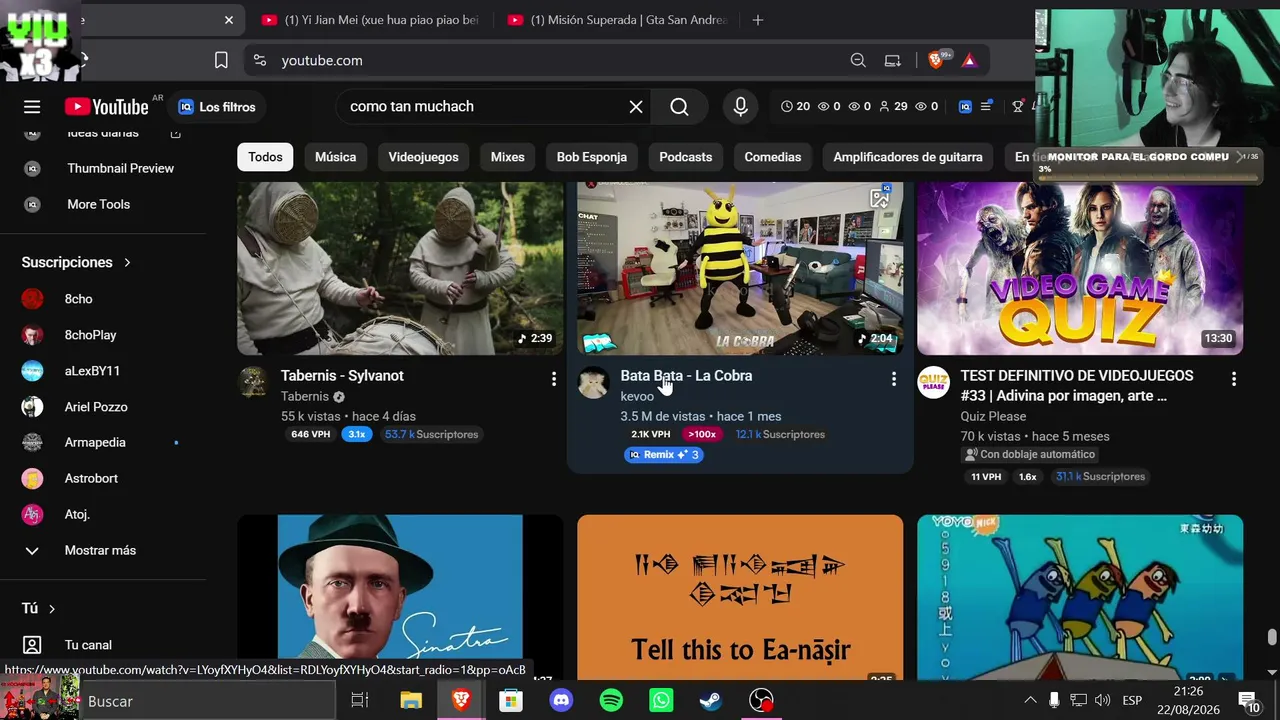
Task: Focus the YouTube search input field
Action: 484,107
